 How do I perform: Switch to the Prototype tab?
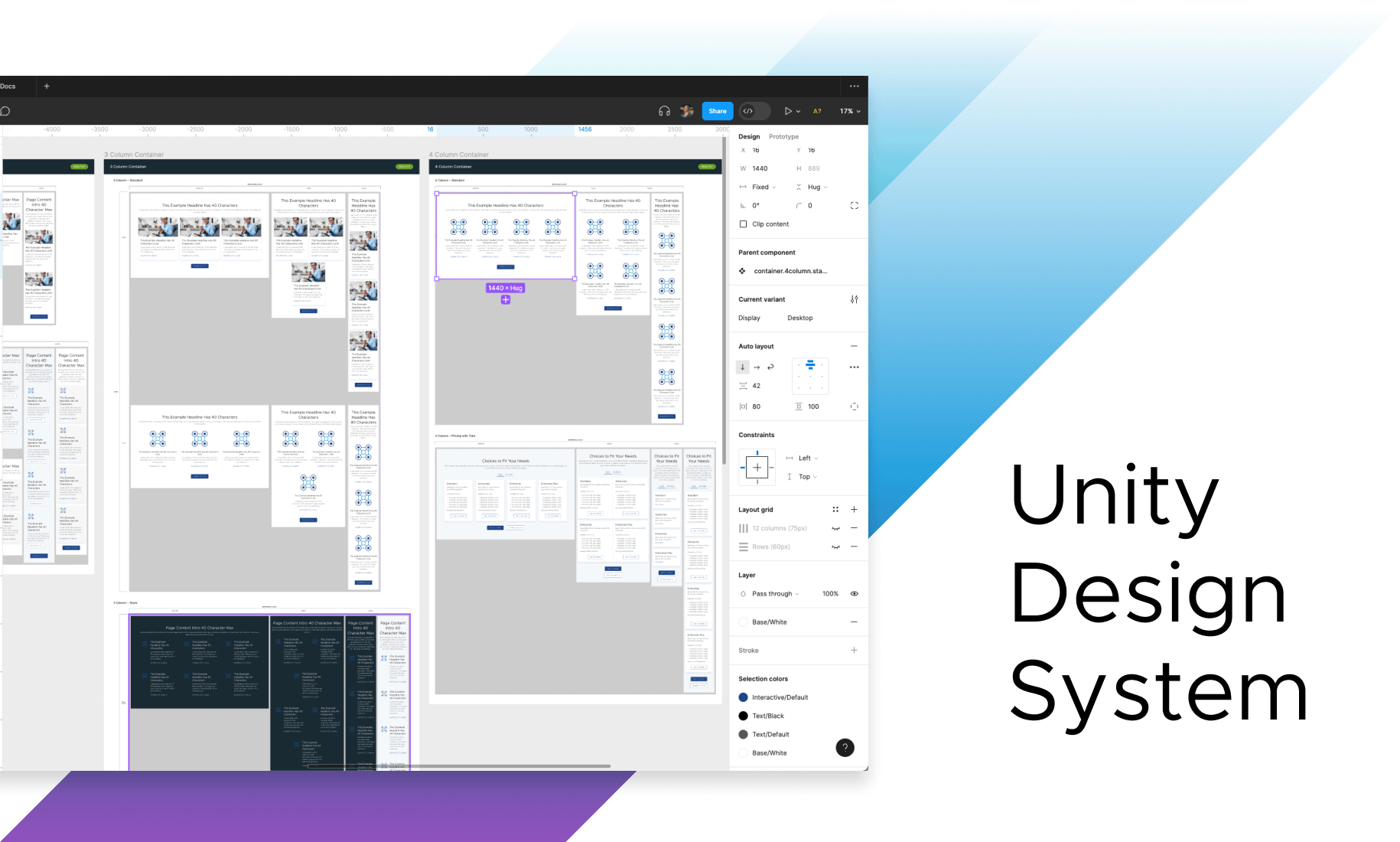click(783, 136)
